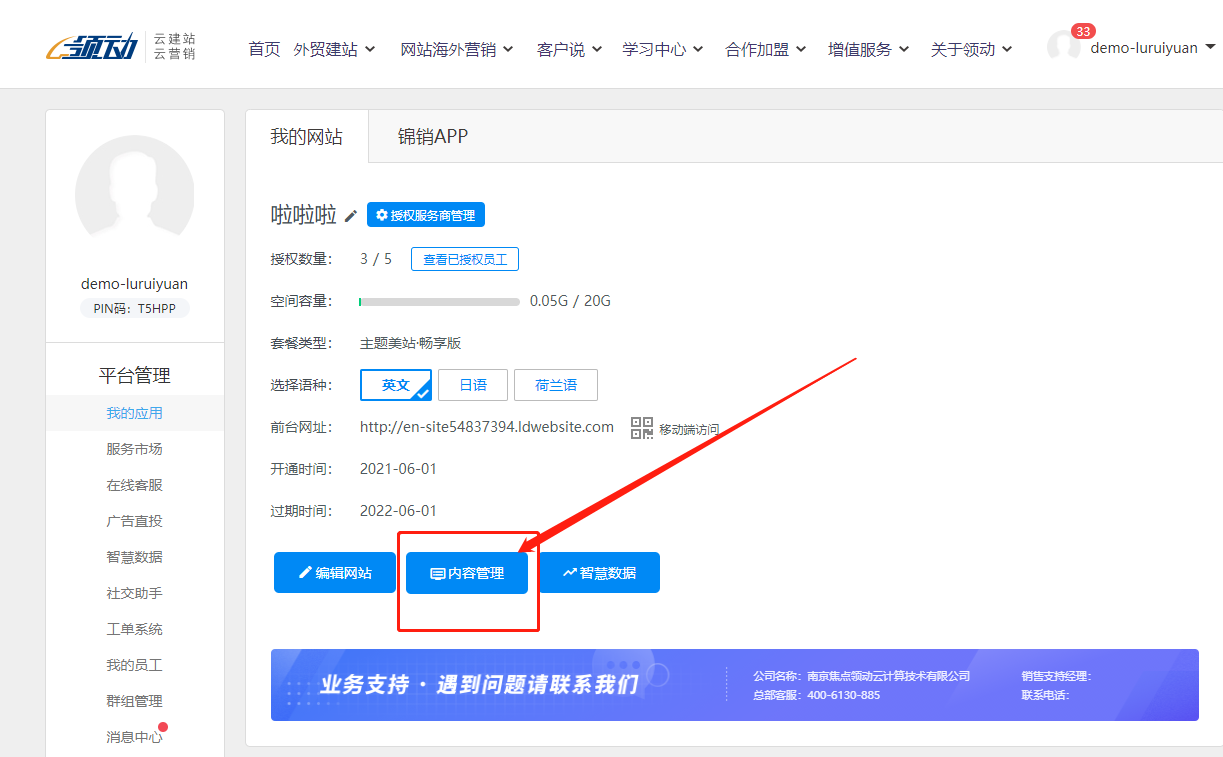Click the QR code icon for 移动端访问

pyautogui.click(x=641, y=428)
